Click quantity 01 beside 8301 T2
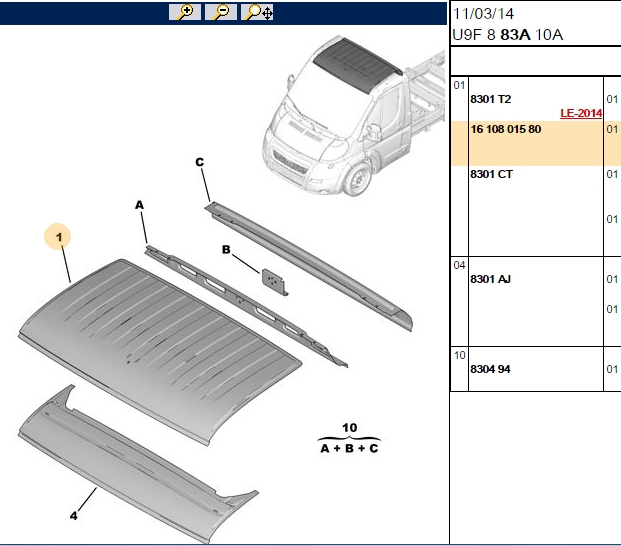Screen dimensions: 621x546 click(612, 99)
